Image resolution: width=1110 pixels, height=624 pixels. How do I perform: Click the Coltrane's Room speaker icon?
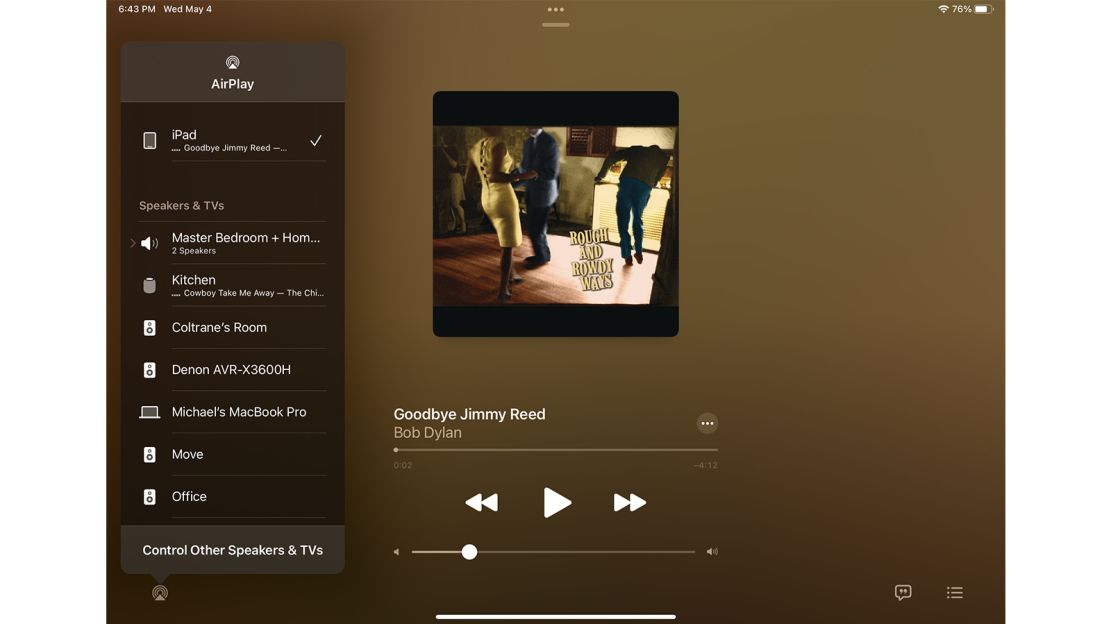(149, 328)
